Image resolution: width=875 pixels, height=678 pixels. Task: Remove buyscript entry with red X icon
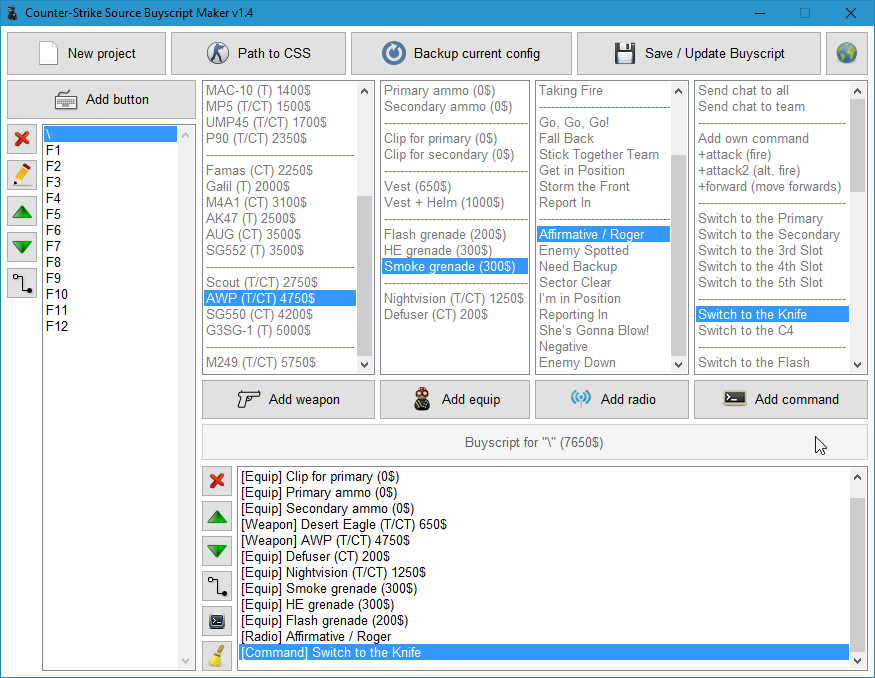[217, 481]
